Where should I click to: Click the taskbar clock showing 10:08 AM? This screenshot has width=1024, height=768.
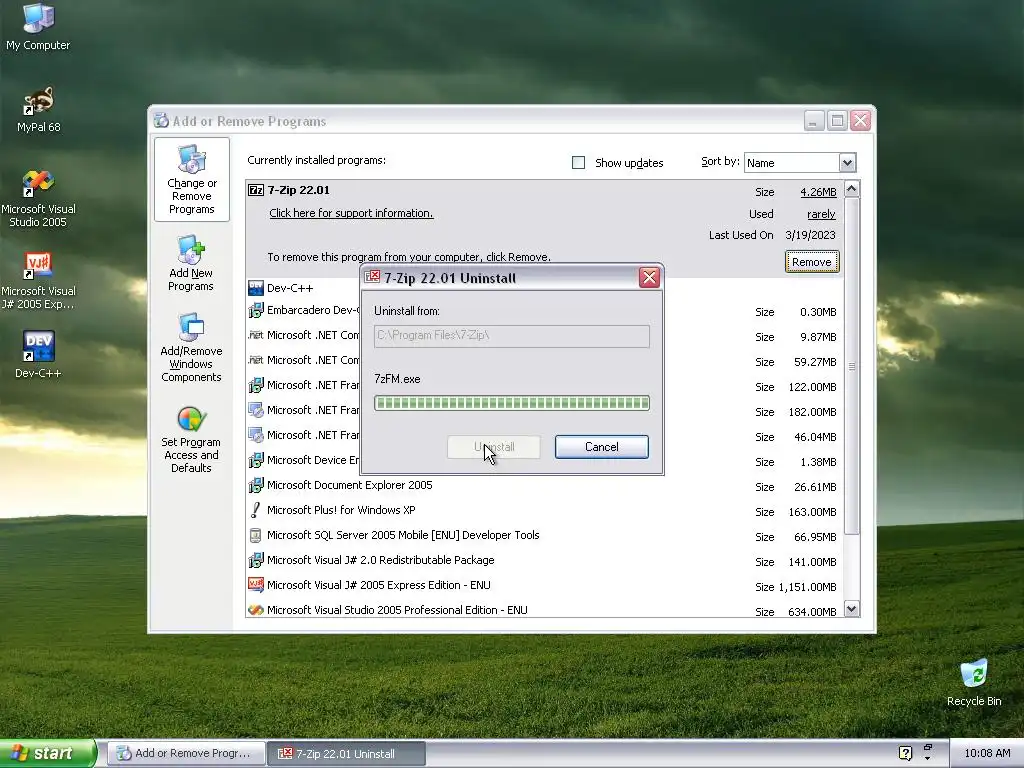(x=987, y=753)
